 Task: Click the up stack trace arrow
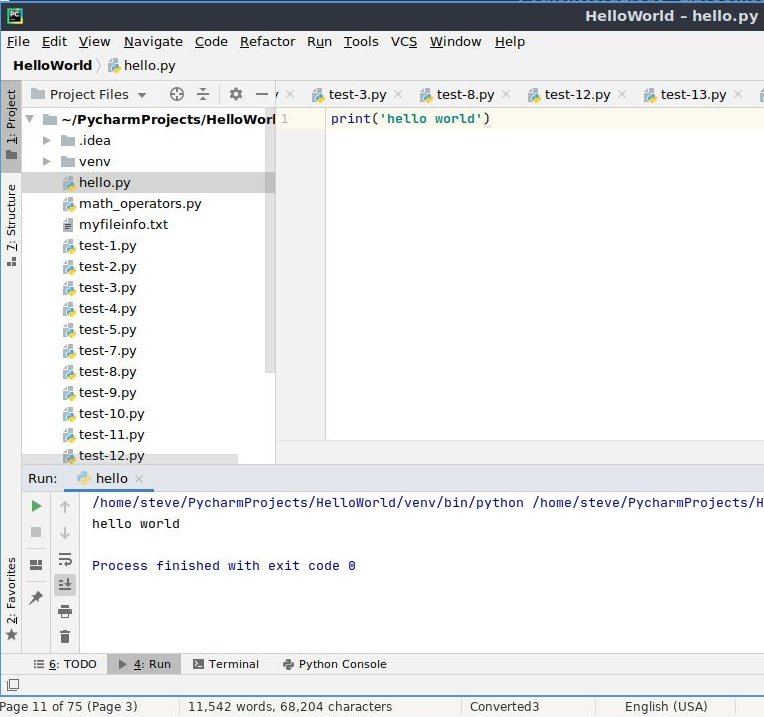click(65, 507)
